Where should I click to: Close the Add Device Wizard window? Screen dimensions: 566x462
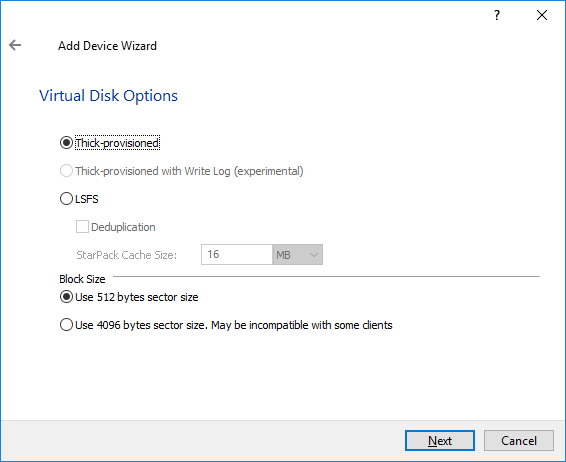[x=542, y=15]
